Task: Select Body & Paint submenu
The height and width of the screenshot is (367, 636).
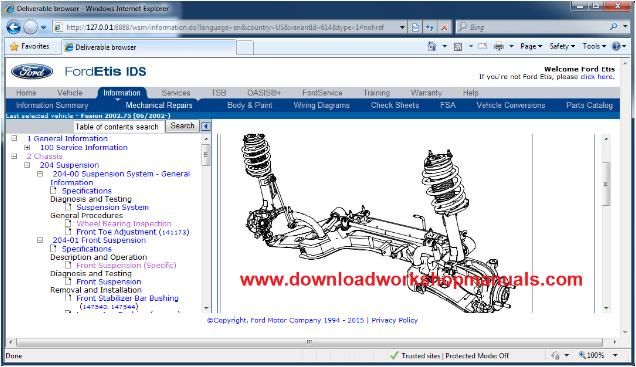Action: pyautogui.click(x=250, y=105)
